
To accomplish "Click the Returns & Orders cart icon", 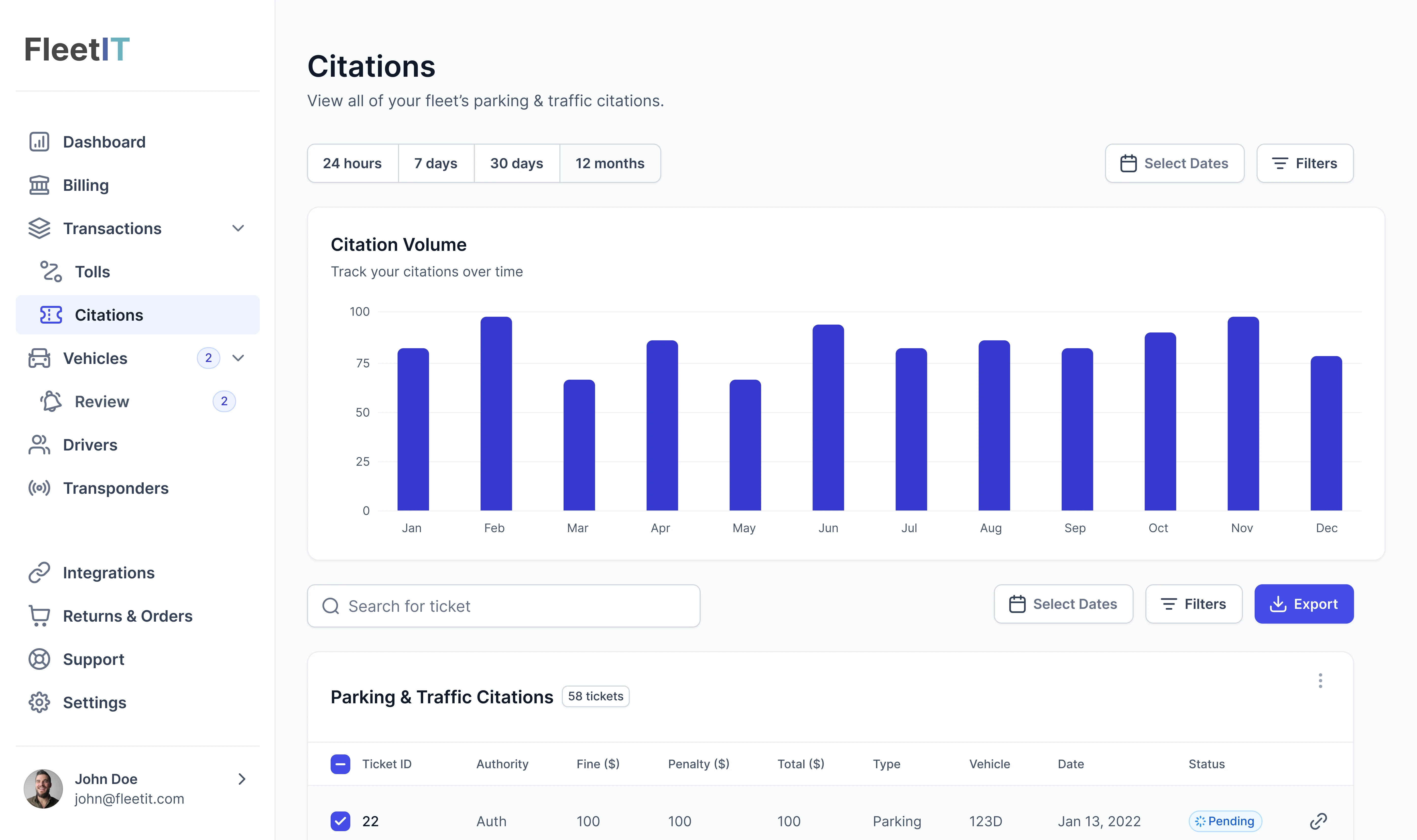I will 39,616.
